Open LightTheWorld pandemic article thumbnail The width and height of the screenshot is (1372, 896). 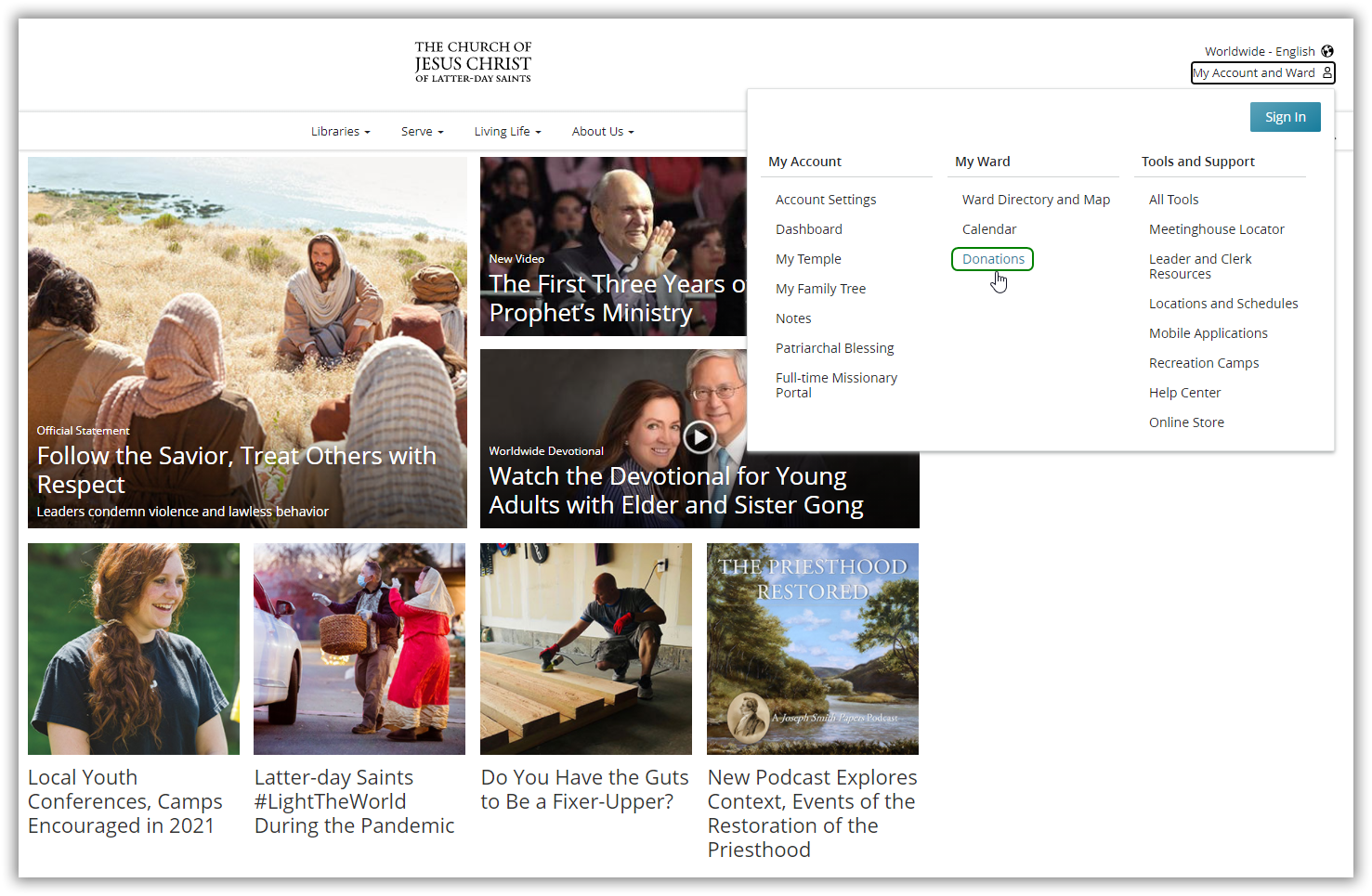359,649
